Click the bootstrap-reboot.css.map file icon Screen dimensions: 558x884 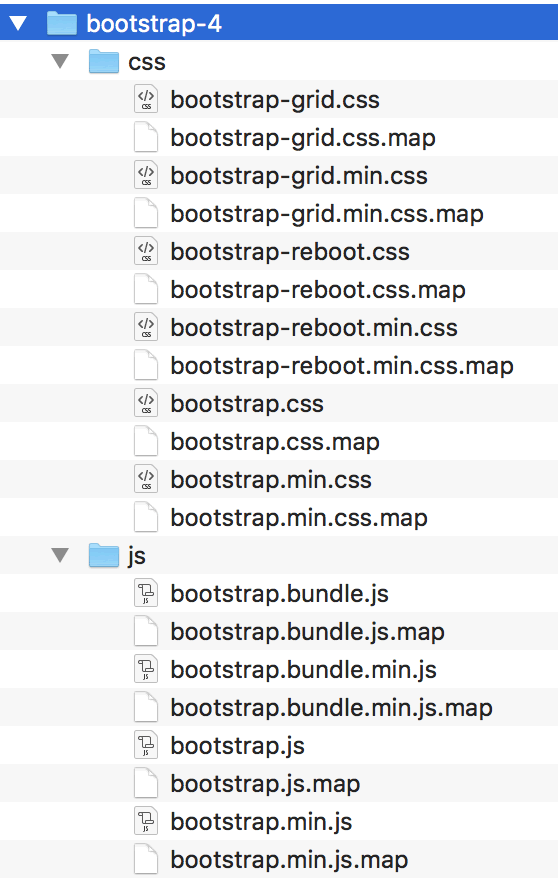click(x=146, y=290)
